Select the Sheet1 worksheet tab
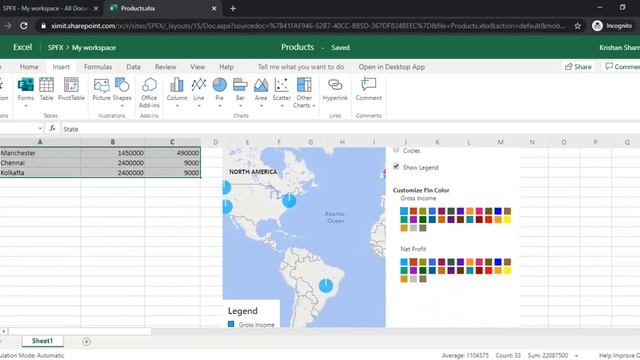Viewport: 640px width, 360px height. click(x=42, y=341)
